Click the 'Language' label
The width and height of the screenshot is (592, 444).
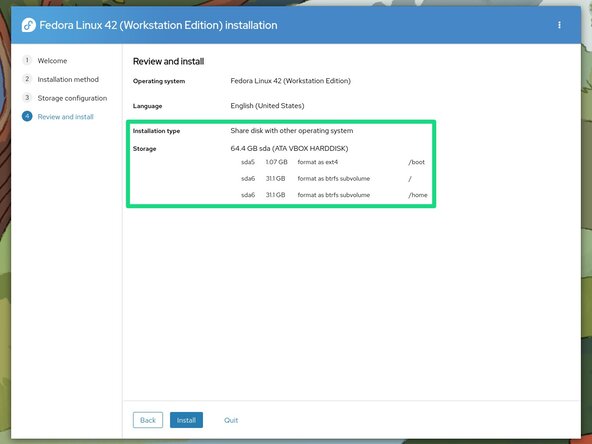pos(147,106)
